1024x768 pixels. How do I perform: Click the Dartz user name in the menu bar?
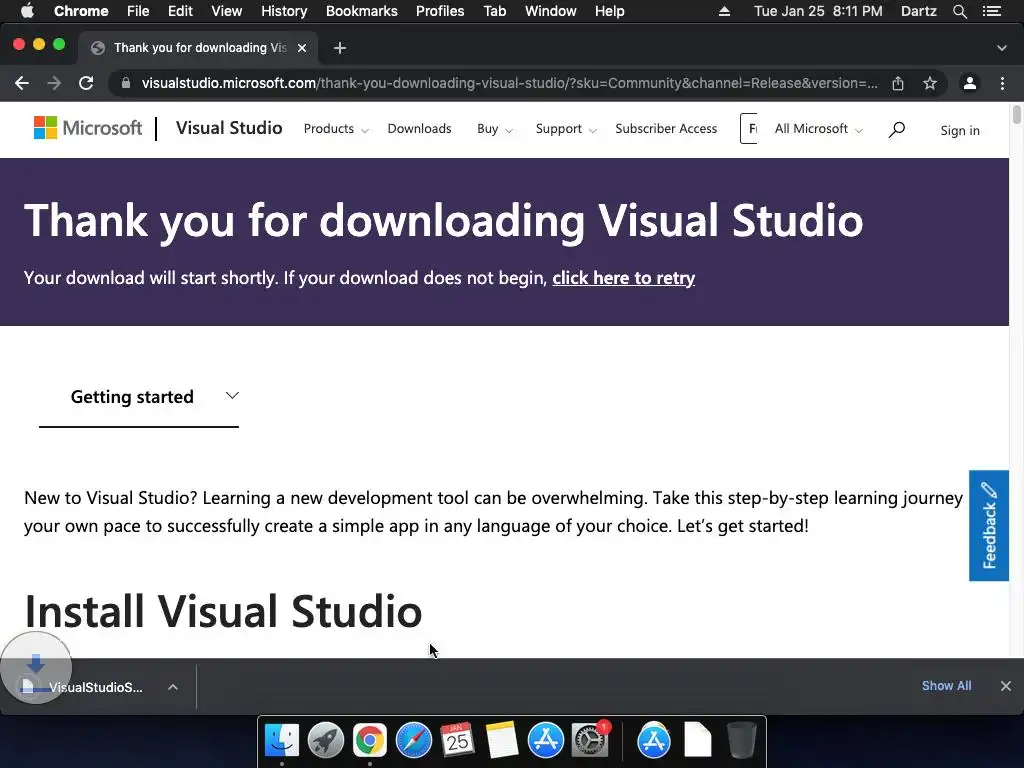point(919,11)
